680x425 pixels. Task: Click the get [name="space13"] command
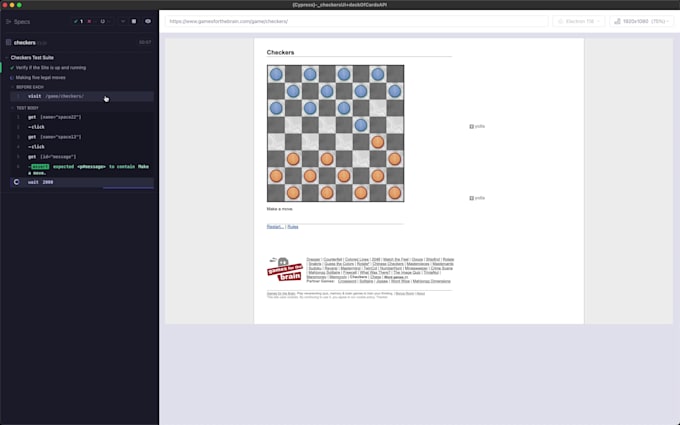point(82,137)
